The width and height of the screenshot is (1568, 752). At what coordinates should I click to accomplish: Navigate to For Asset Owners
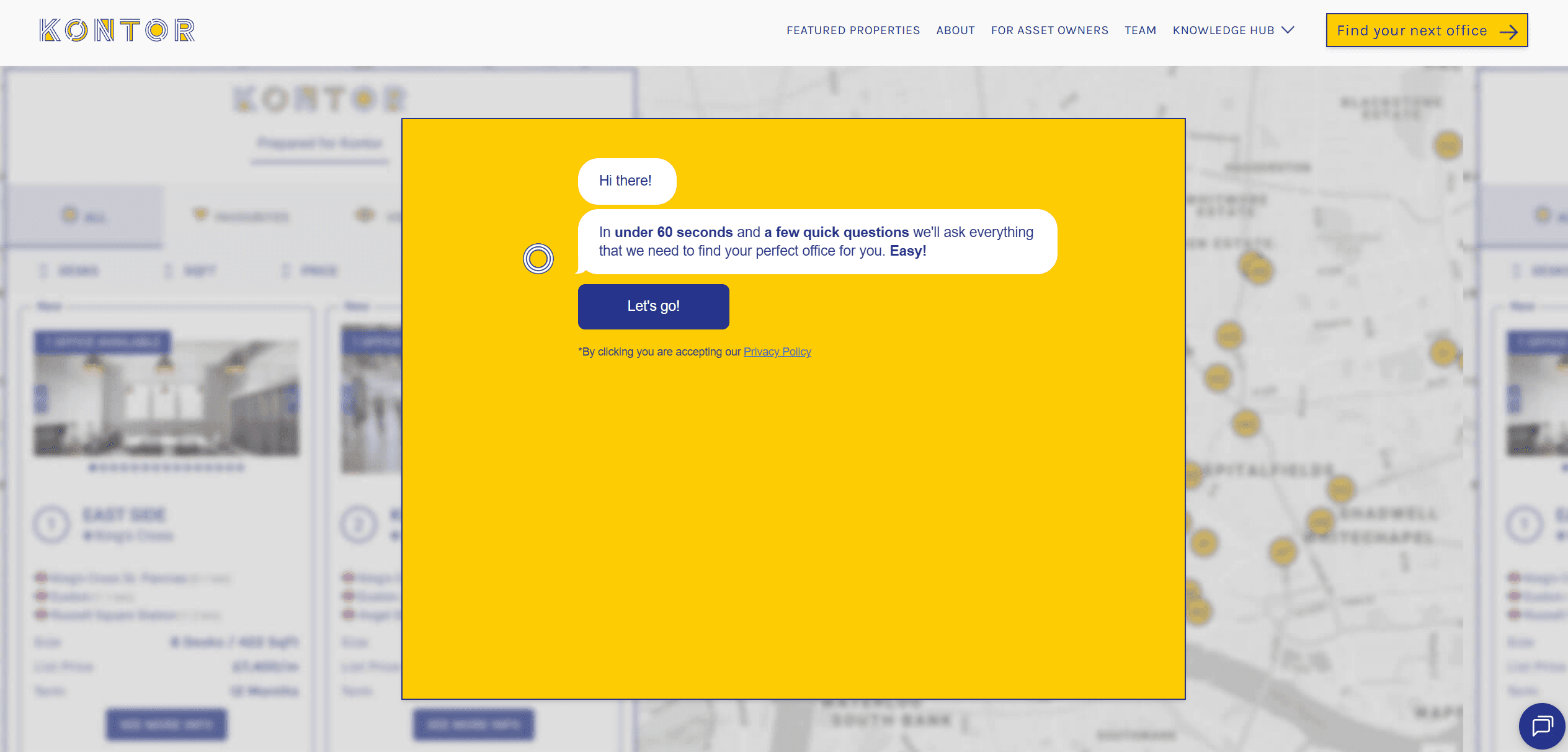1049,30
